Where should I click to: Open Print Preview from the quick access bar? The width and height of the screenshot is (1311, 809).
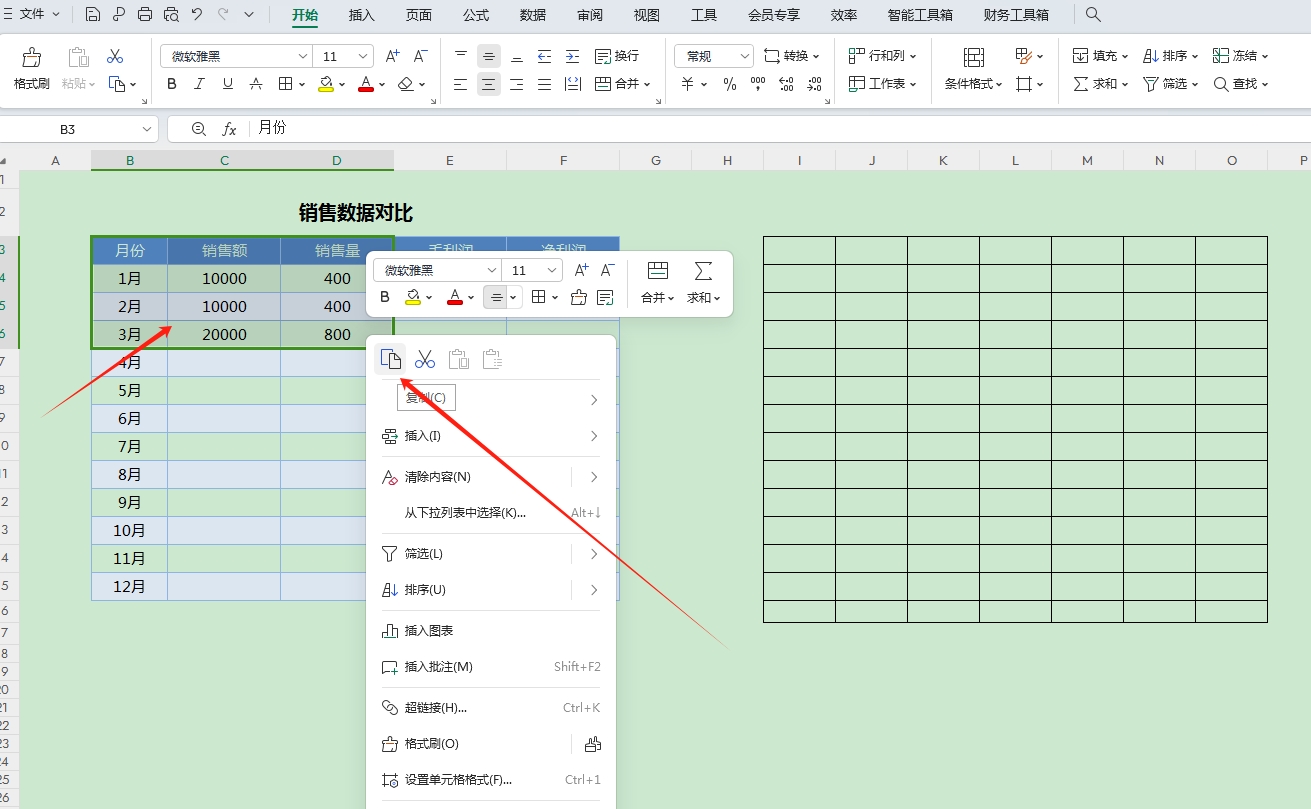pos(171,14)
